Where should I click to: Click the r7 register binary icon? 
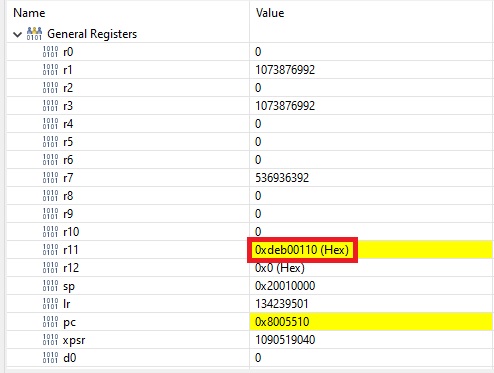point(50,178)
